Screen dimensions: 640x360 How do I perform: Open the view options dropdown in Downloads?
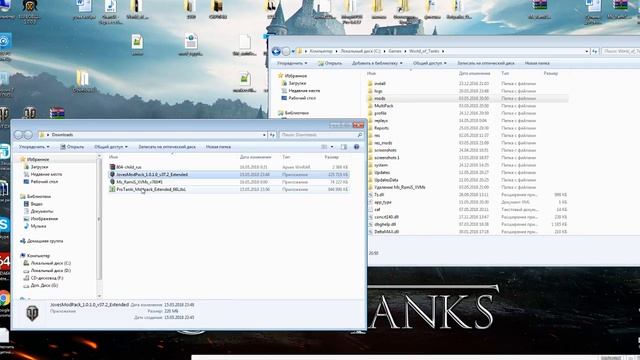332,147
